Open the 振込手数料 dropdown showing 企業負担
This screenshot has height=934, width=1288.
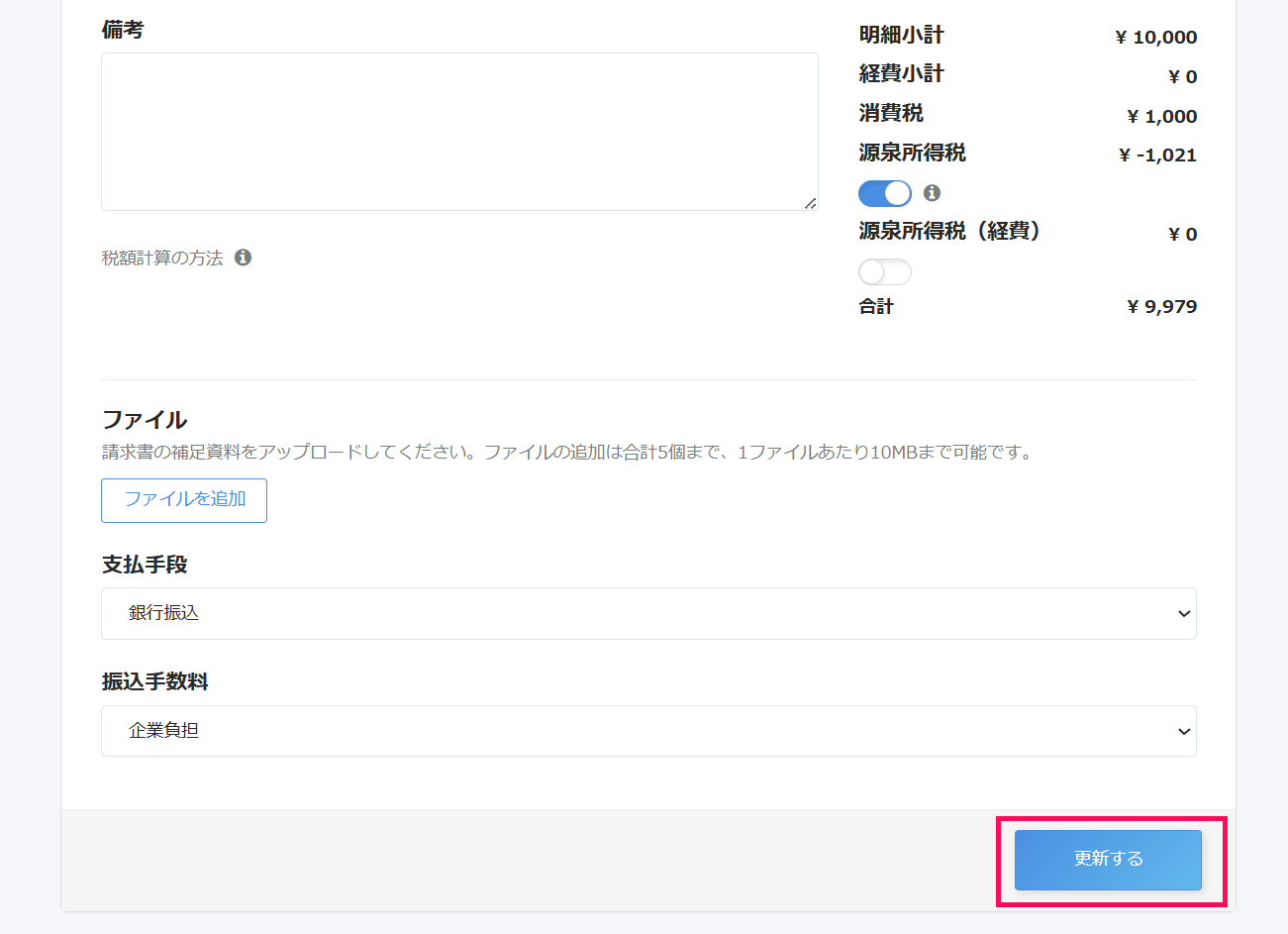[648, 731]
